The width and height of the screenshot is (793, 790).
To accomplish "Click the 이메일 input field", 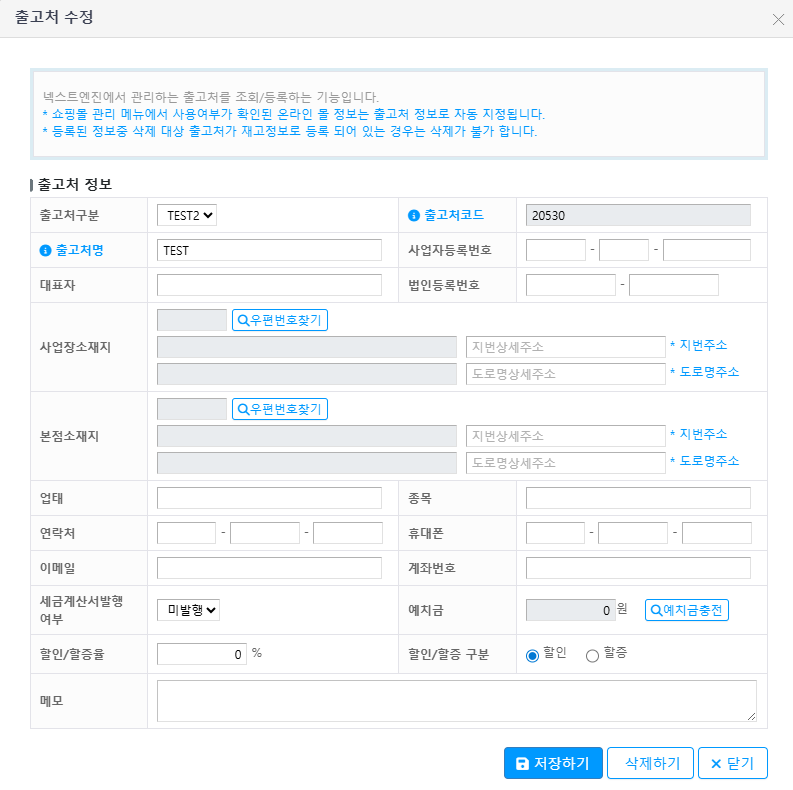I will pos(269,568).
